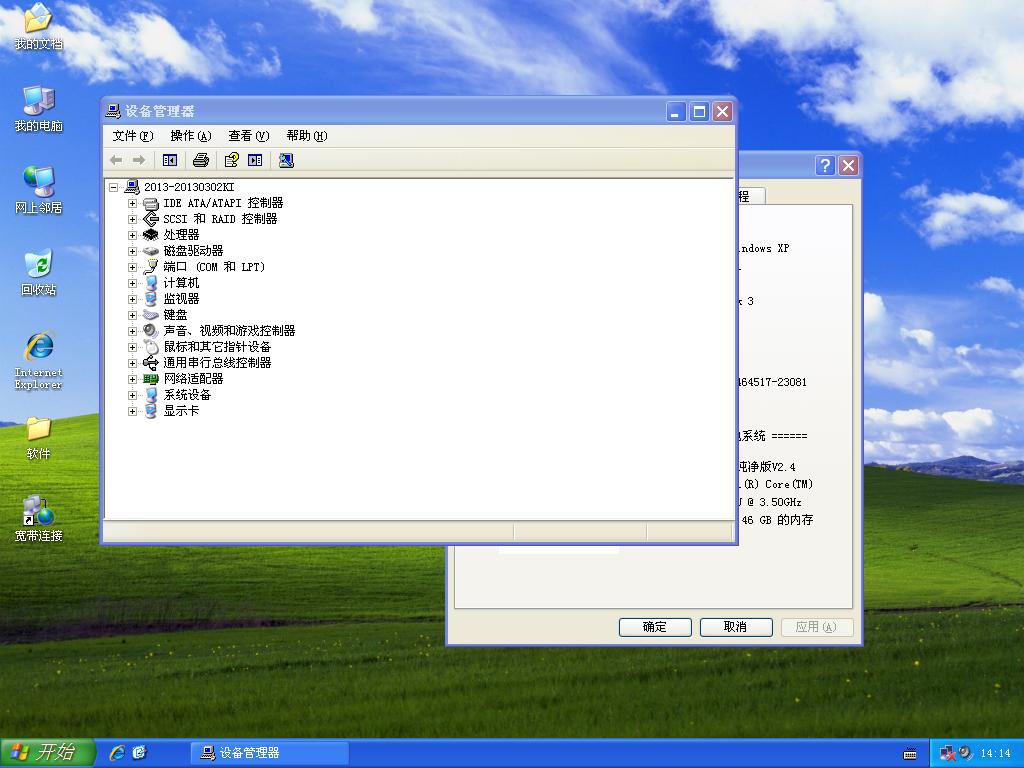Expand the 处理器 node
Image resolution: width=1024 pixels, height=768 pixels.
click(133, 235)
